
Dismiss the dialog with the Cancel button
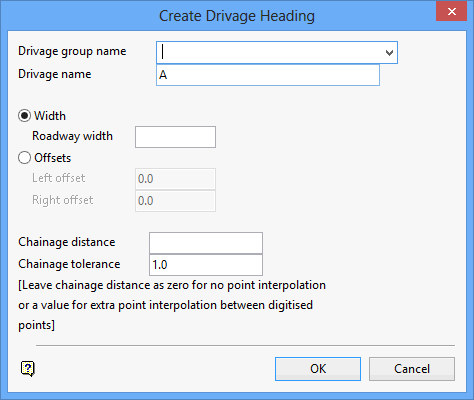412,369
